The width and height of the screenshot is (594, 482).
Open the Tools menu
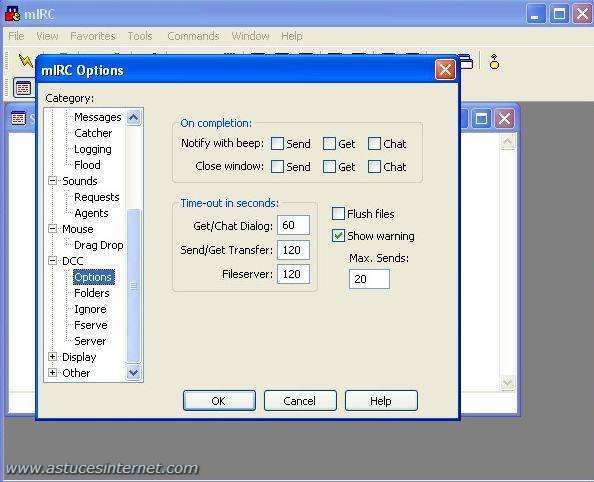click(x=140, y=36)
